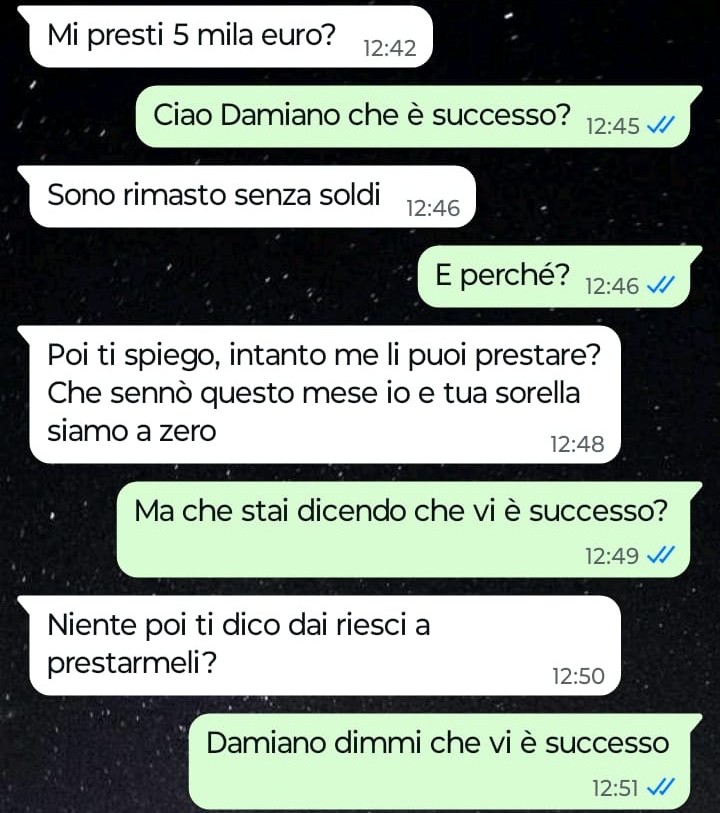Tap 'Ma che stai dicendo' sent message
The height and width of the screenshot is (813, 720).
click(403, 529)
